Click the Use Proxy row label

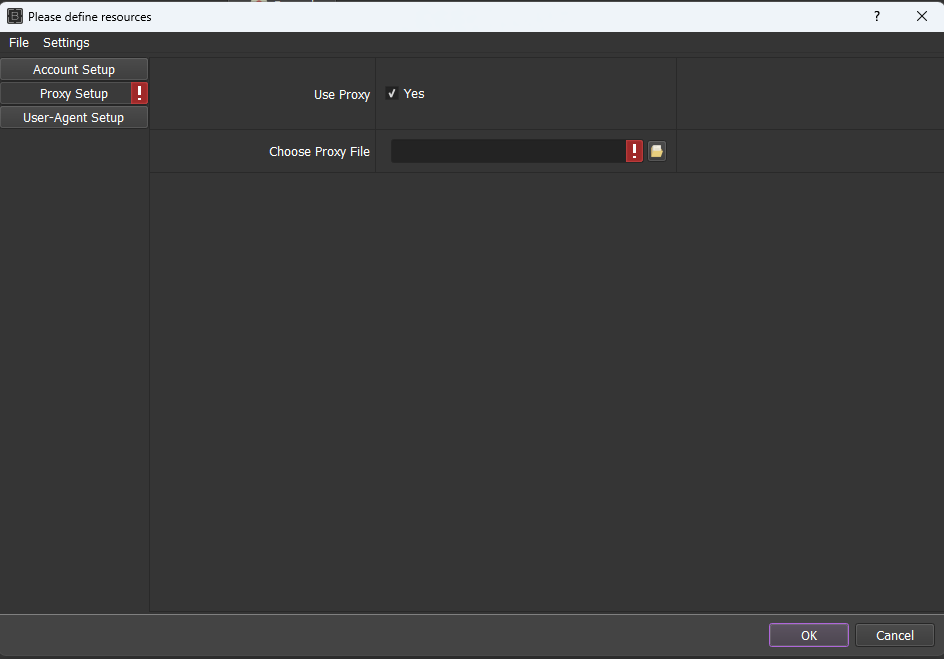[x=341, y=95]
